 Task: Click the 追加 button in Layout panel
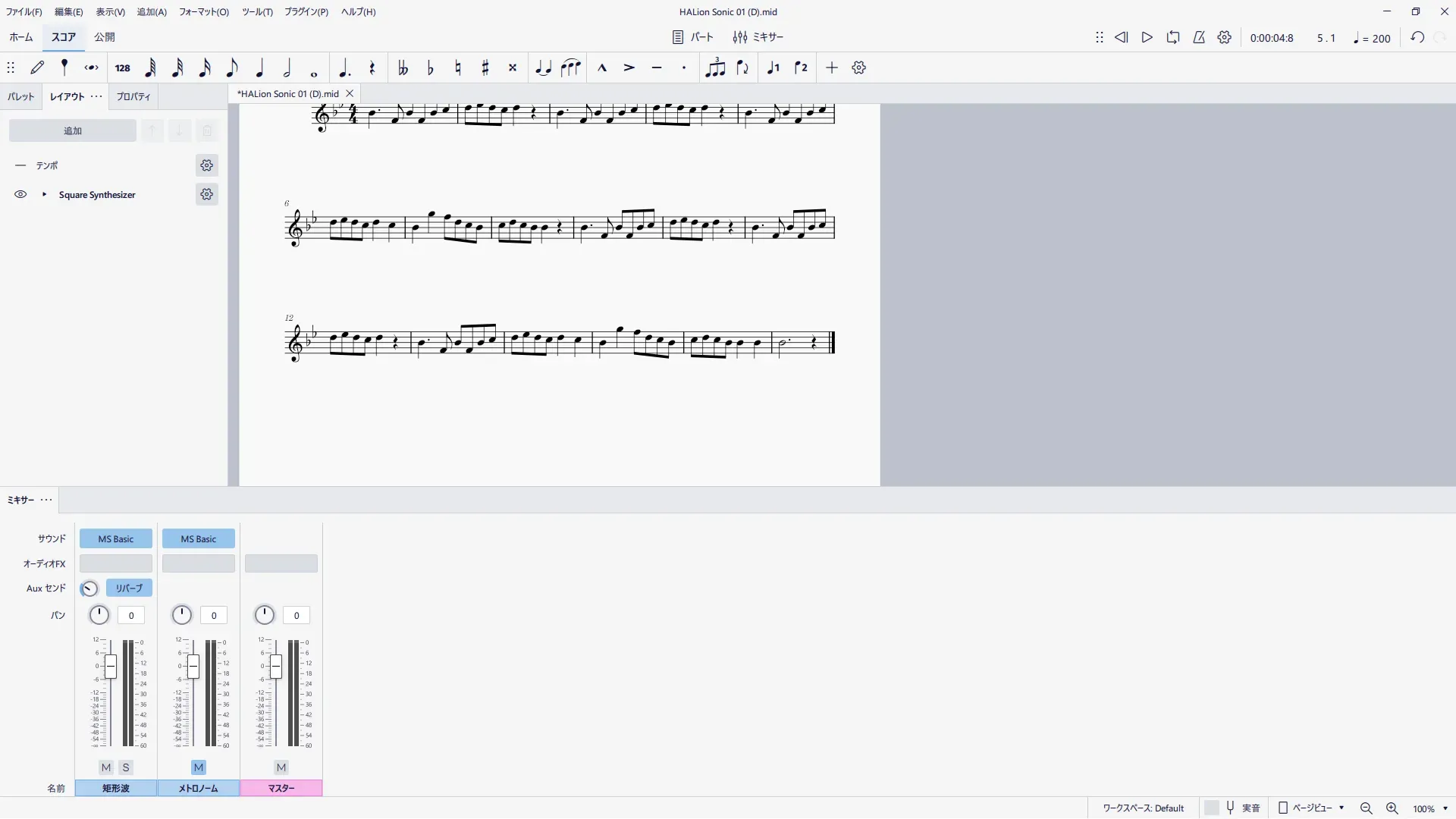tap(73, 131)
